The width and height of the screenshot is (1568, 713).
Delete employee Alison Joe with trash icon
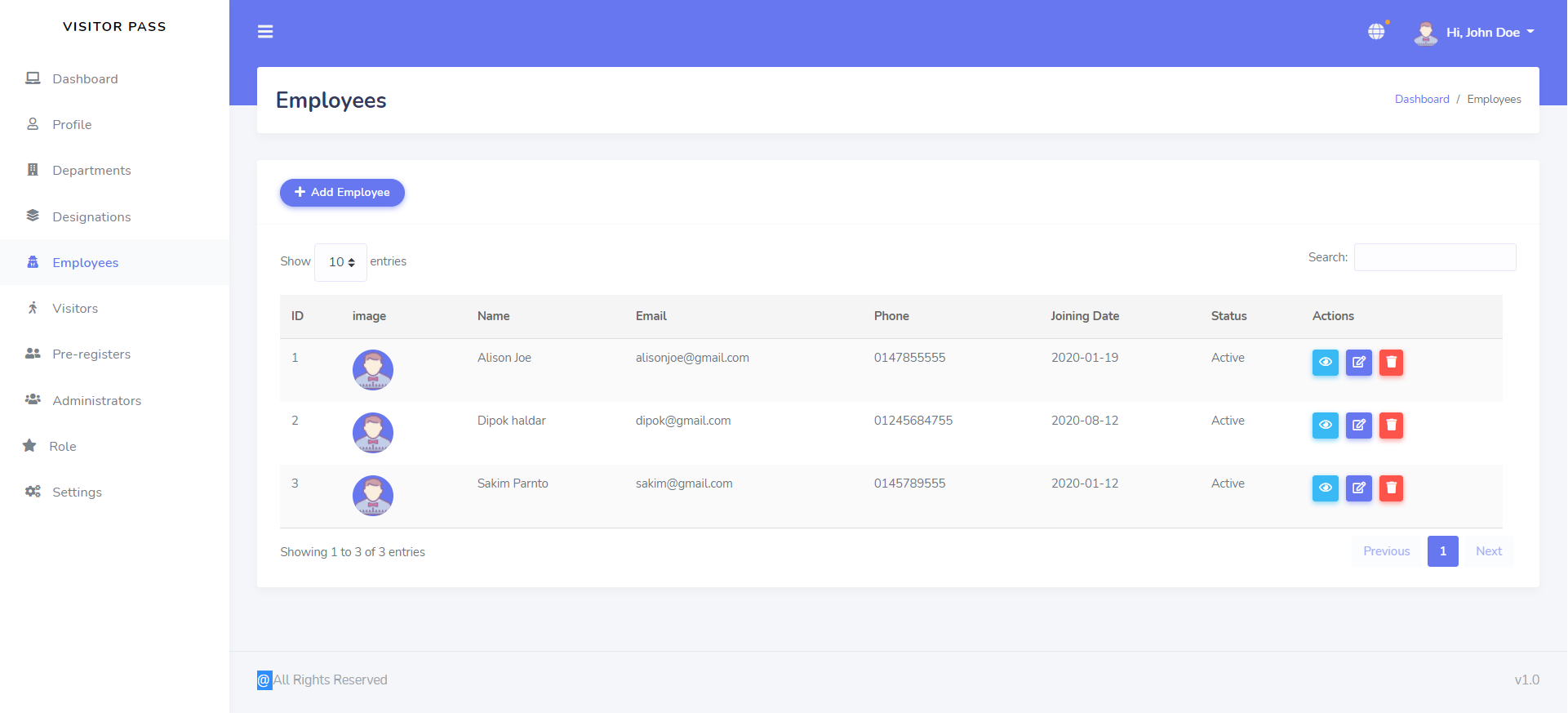pos(1391,362)
